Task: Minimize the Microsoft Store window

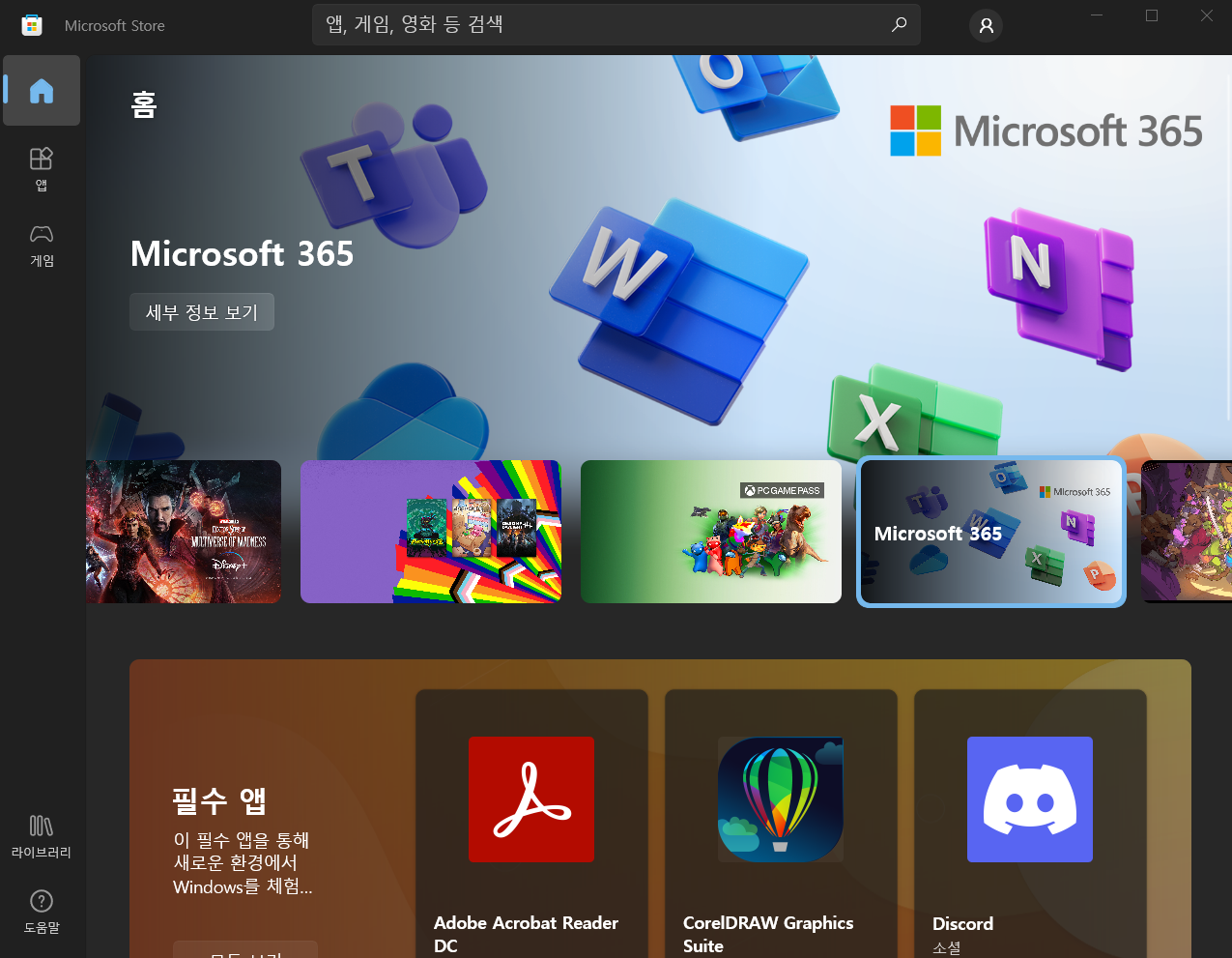Action: (1097, 15)
